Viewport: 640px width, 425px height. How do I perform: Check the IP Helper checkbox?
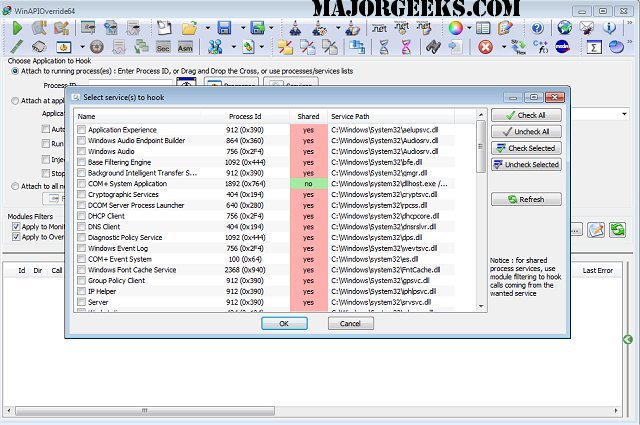[81, 291]
